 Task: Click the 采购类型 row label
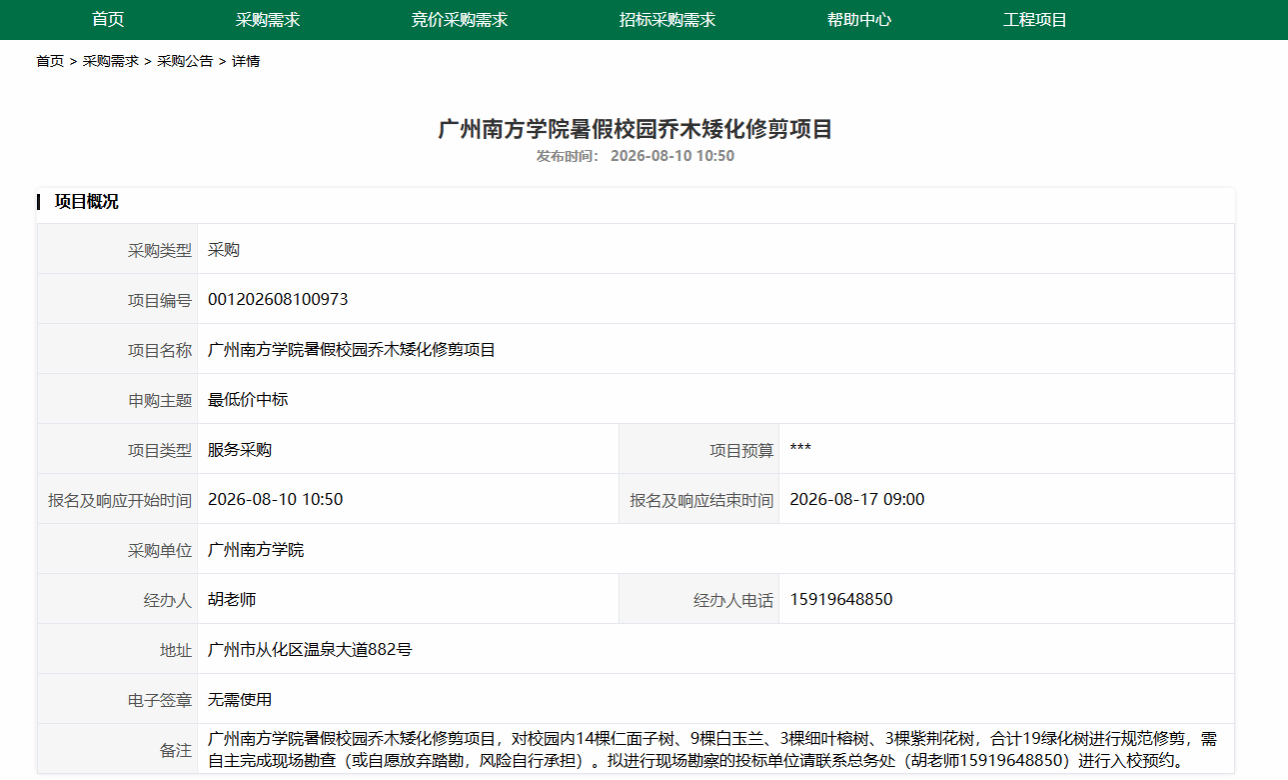[160, 250]
